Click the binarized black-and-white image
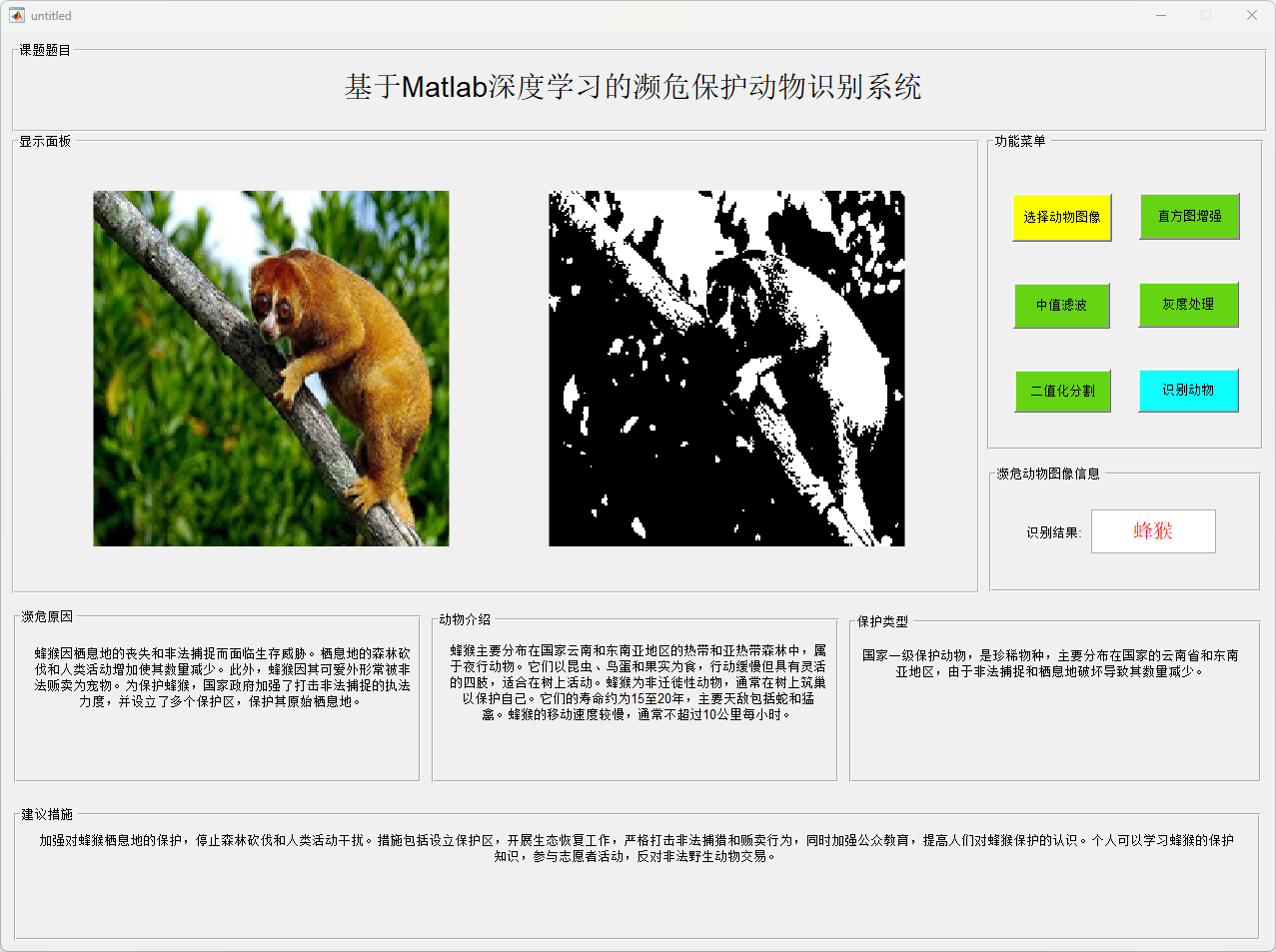 (x=726, y=369)
